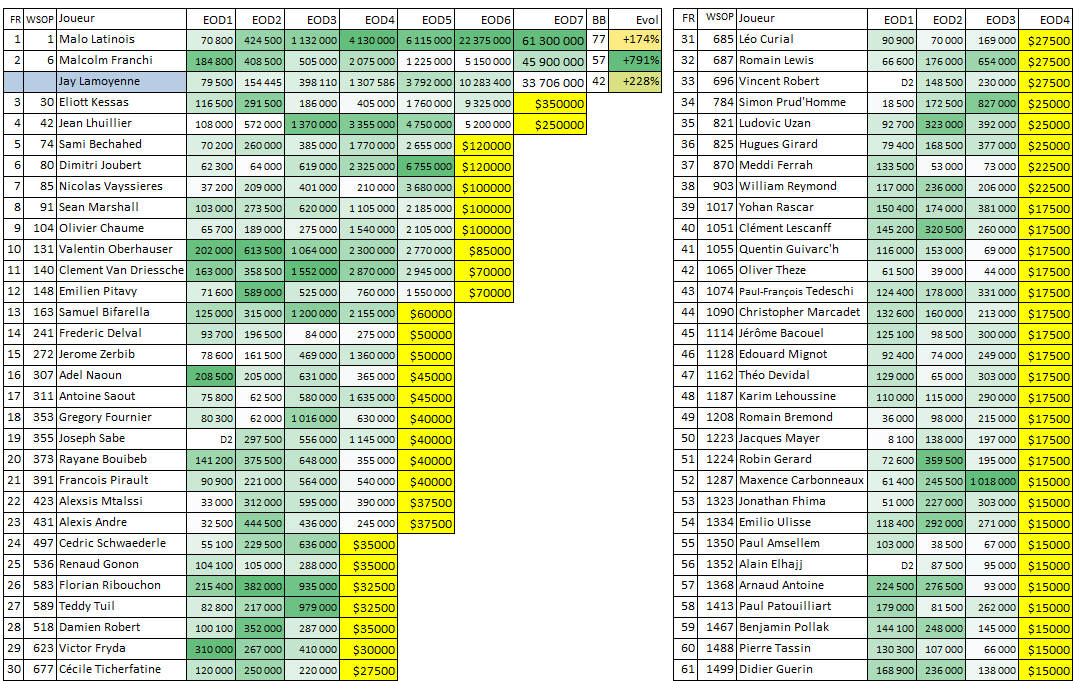
Task: Click the 33 706 000 EOD7 cell
Action: tap(550, 82)
